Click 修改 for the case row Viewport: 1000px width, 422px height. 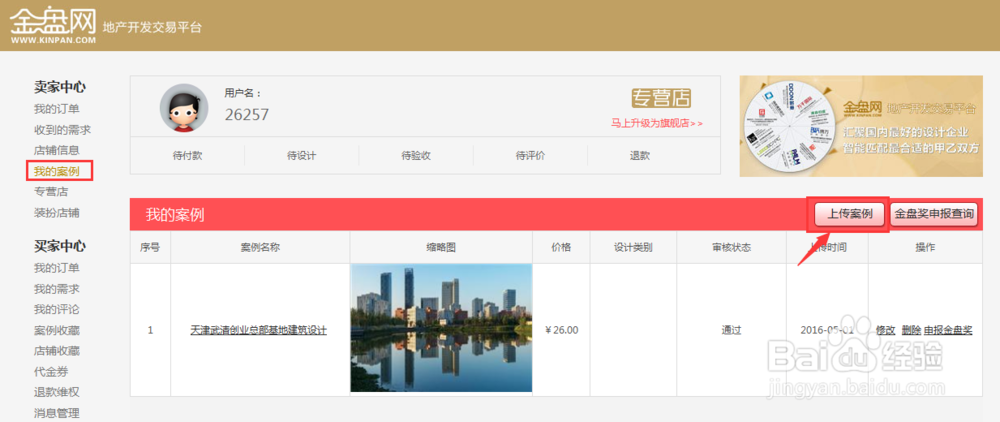click(886, 330)
